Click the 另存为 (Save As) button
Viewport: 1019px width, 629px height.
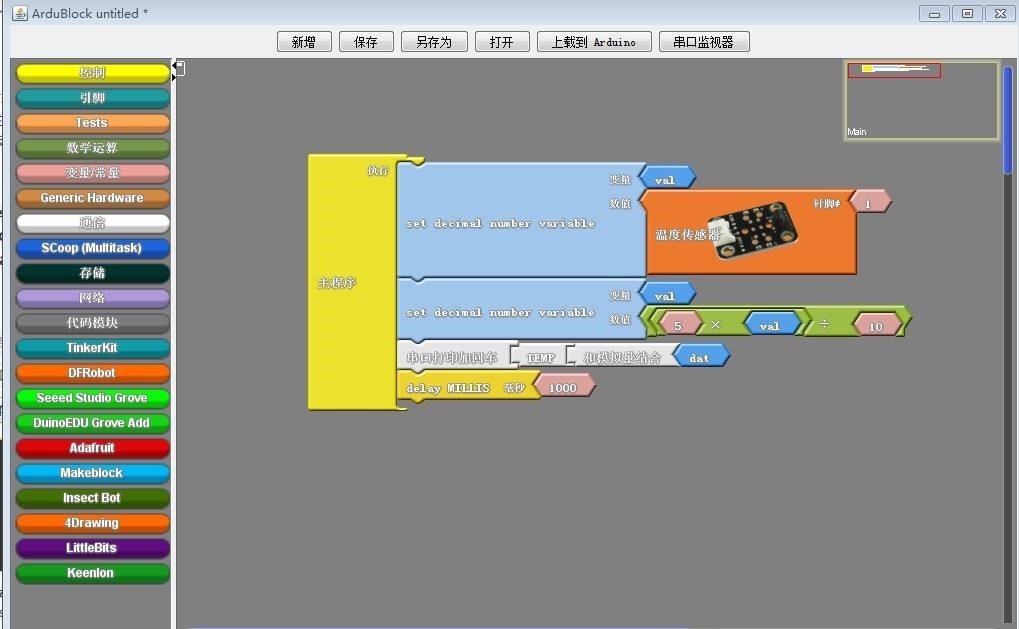pos(434,42)
